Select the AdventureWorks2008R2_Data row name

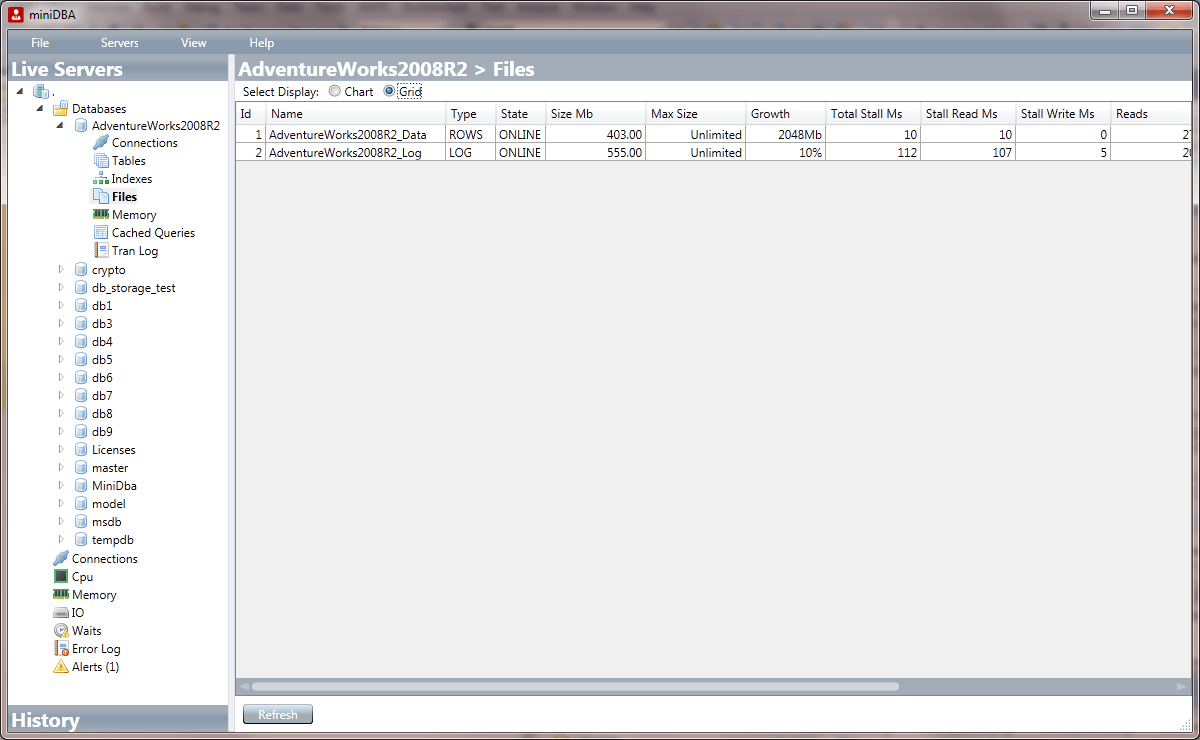348,135
